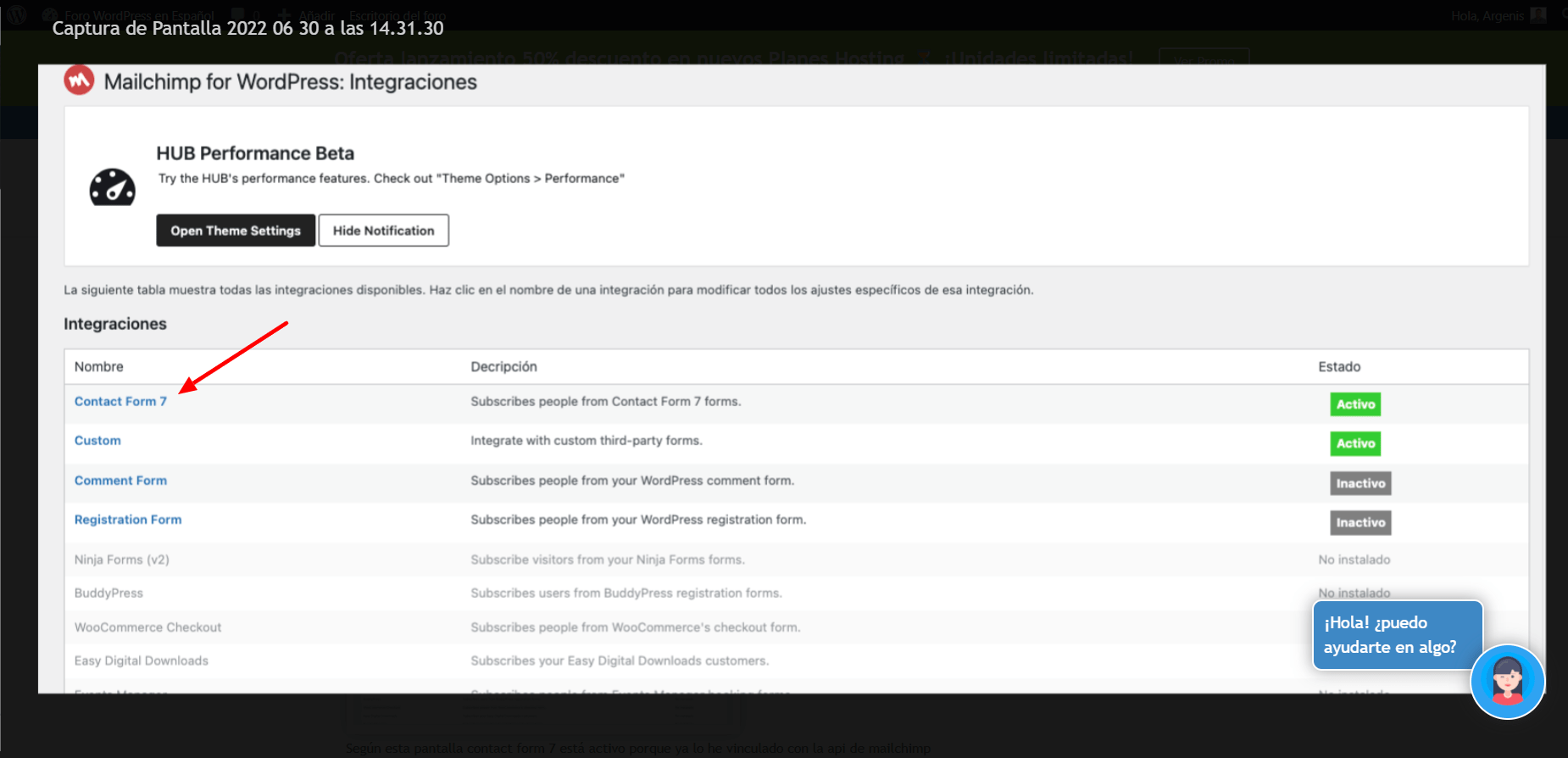Screen dimensions: 1568x758
Task: Click the Open Theme Settings button
Action: (x=236, y=231)
